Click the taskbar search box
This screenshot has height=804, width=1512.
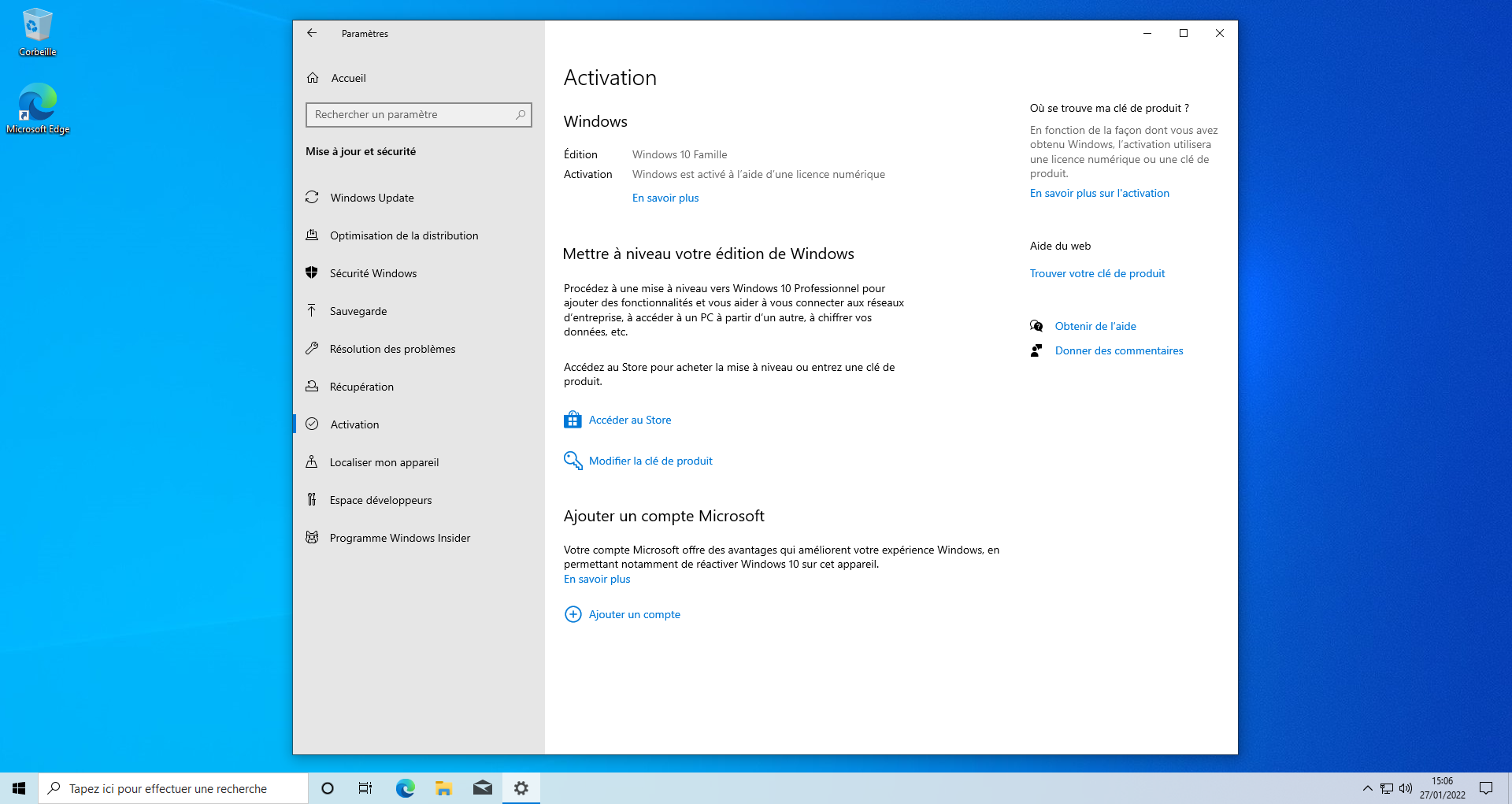pyautogui.click(x=173, y=788)
